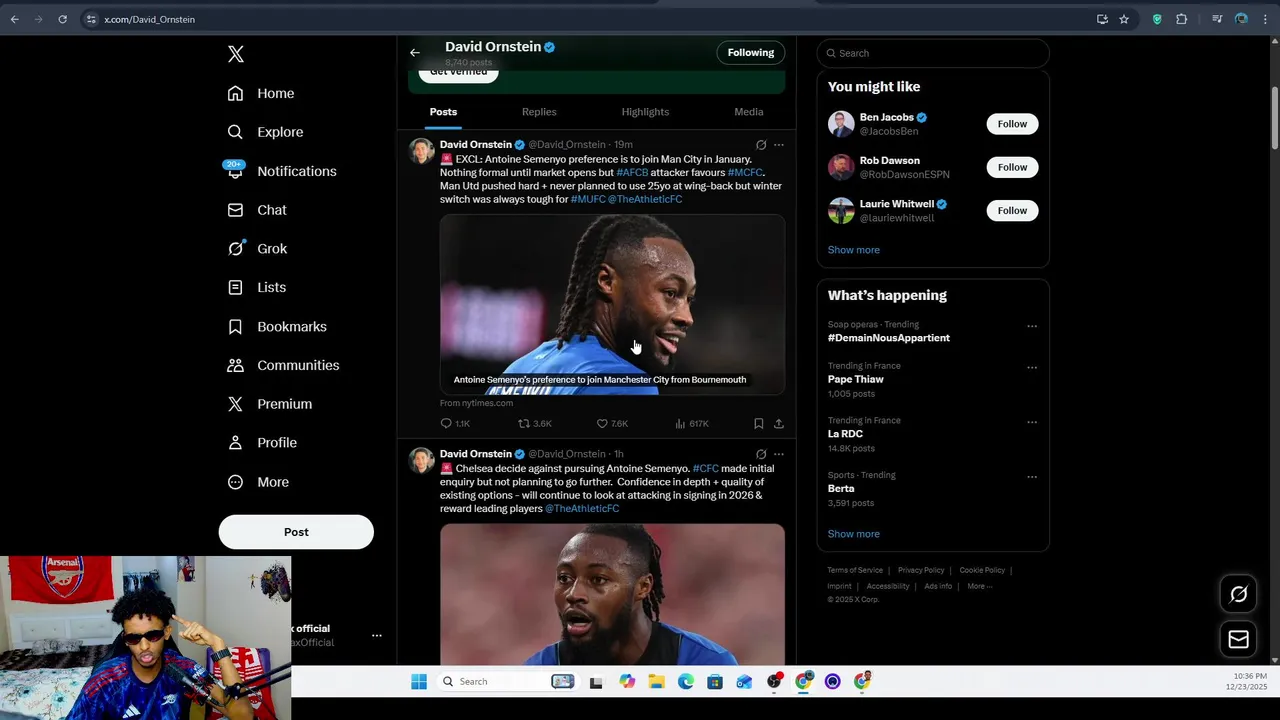Open #DemainNousAppartient trend

pos(889,338)
